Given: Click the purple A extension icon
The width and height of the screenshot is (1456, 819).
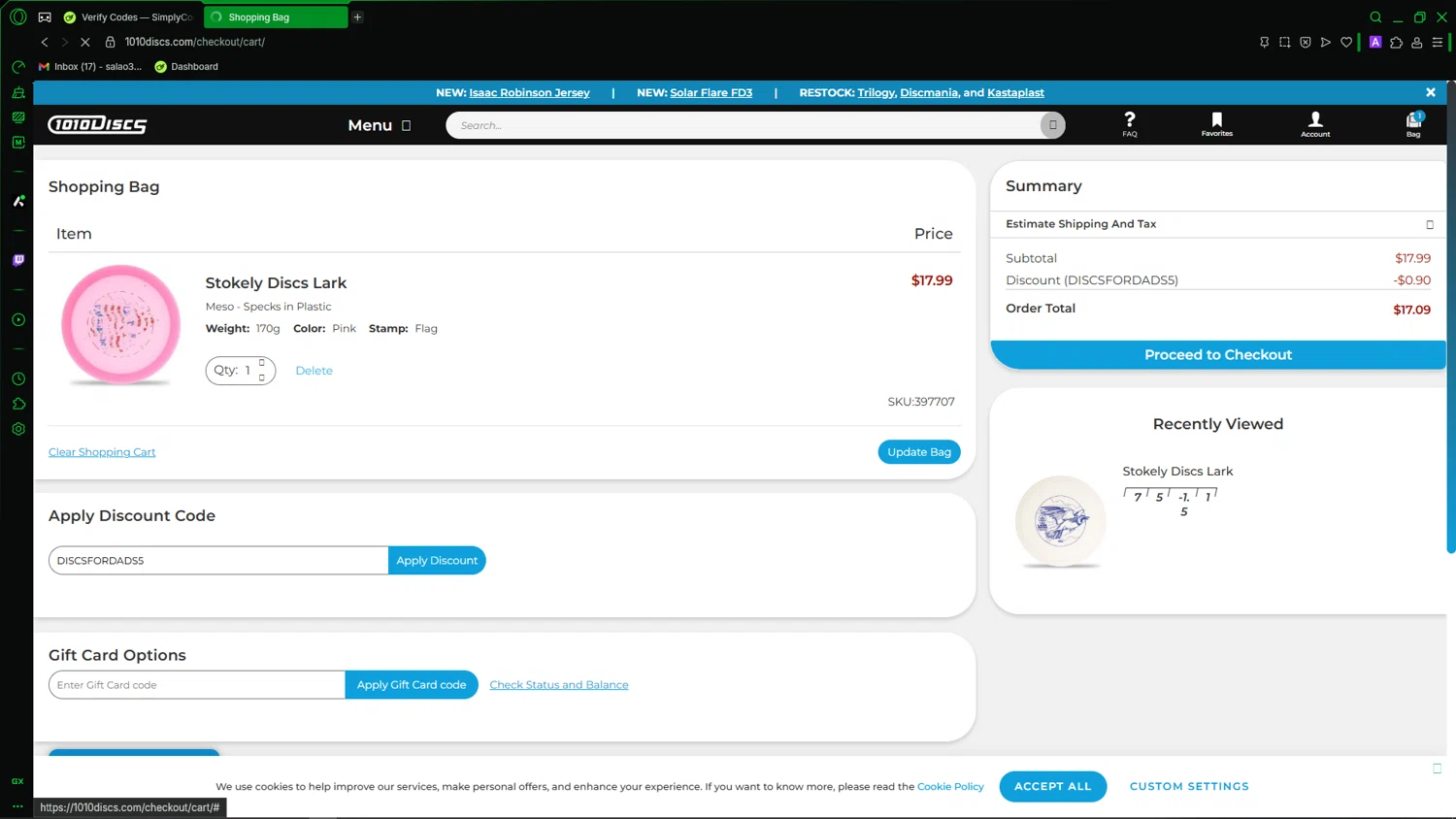Looking at the screenshot, I should (x=1375, y=42).
